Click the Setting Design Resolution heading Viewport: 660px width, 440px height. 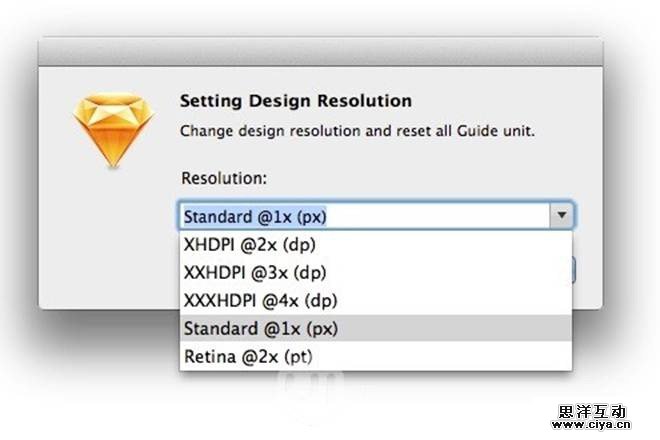pos(295,101)
